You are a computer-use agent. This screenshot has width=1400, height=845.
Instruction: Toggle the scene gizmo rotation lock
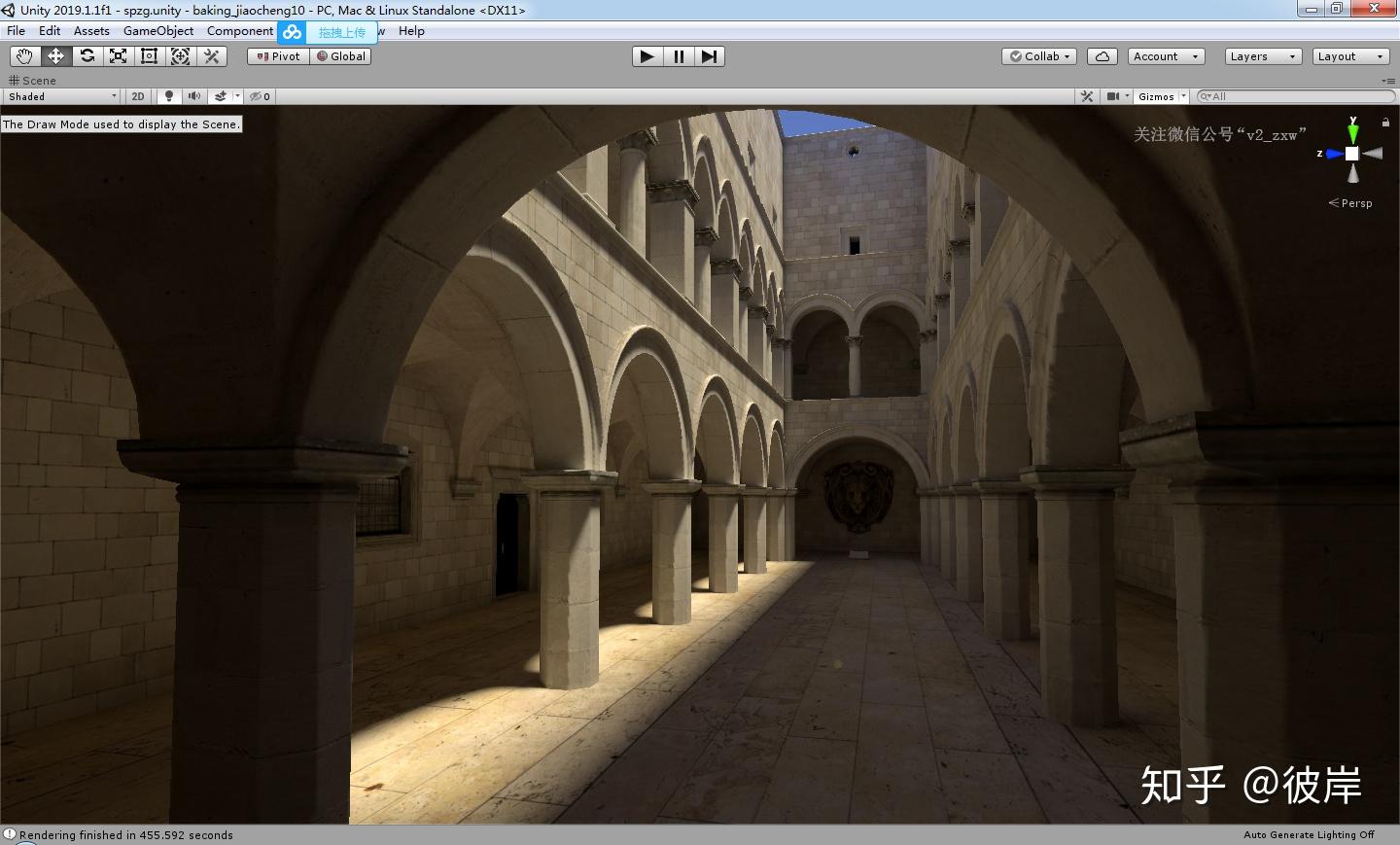pos(1385,122)
